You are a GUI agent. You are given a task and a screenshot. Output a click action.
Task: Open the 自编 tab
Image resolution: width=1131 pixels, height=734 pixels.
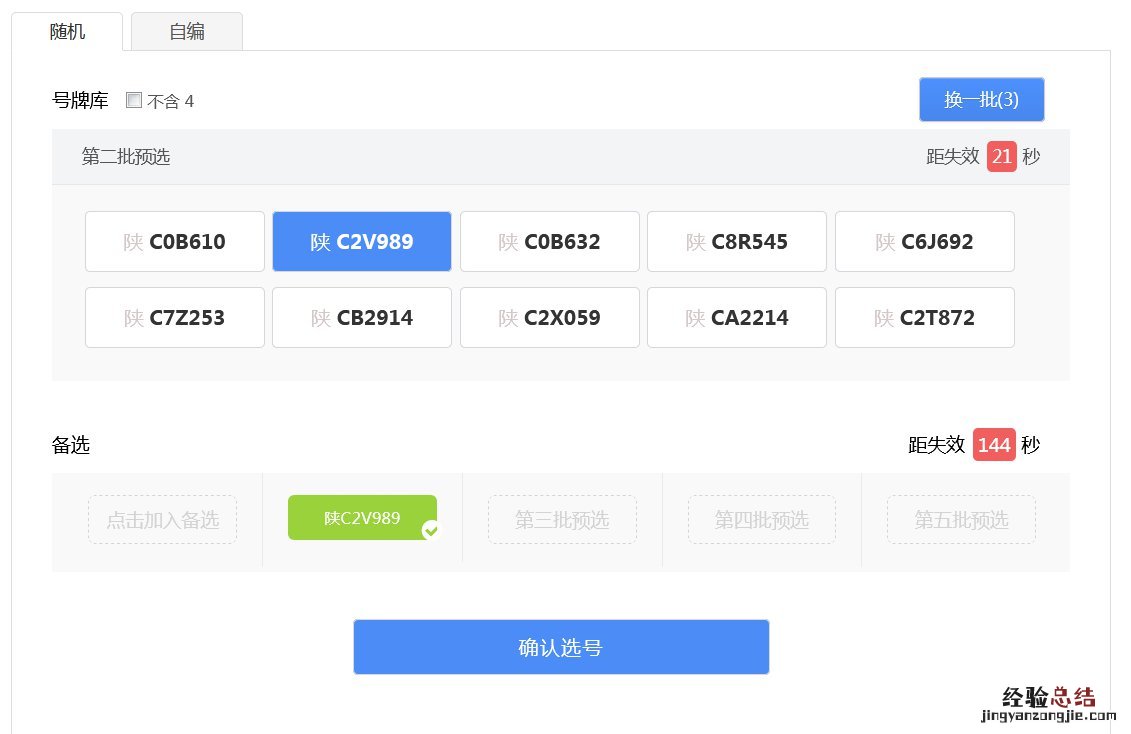pyautogui.click(x=187, y=31)
